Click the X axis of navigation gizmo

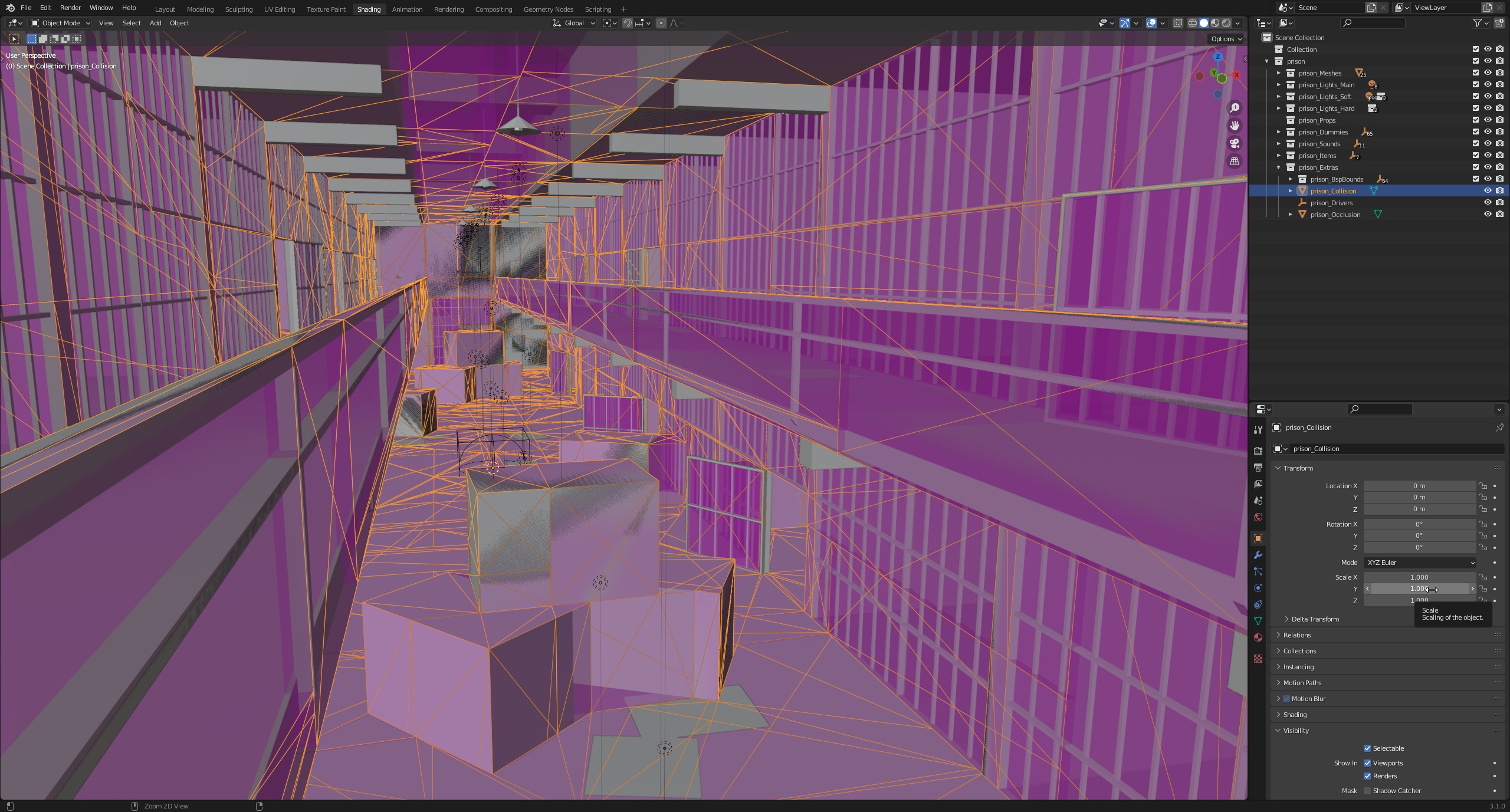(1236, 75)
